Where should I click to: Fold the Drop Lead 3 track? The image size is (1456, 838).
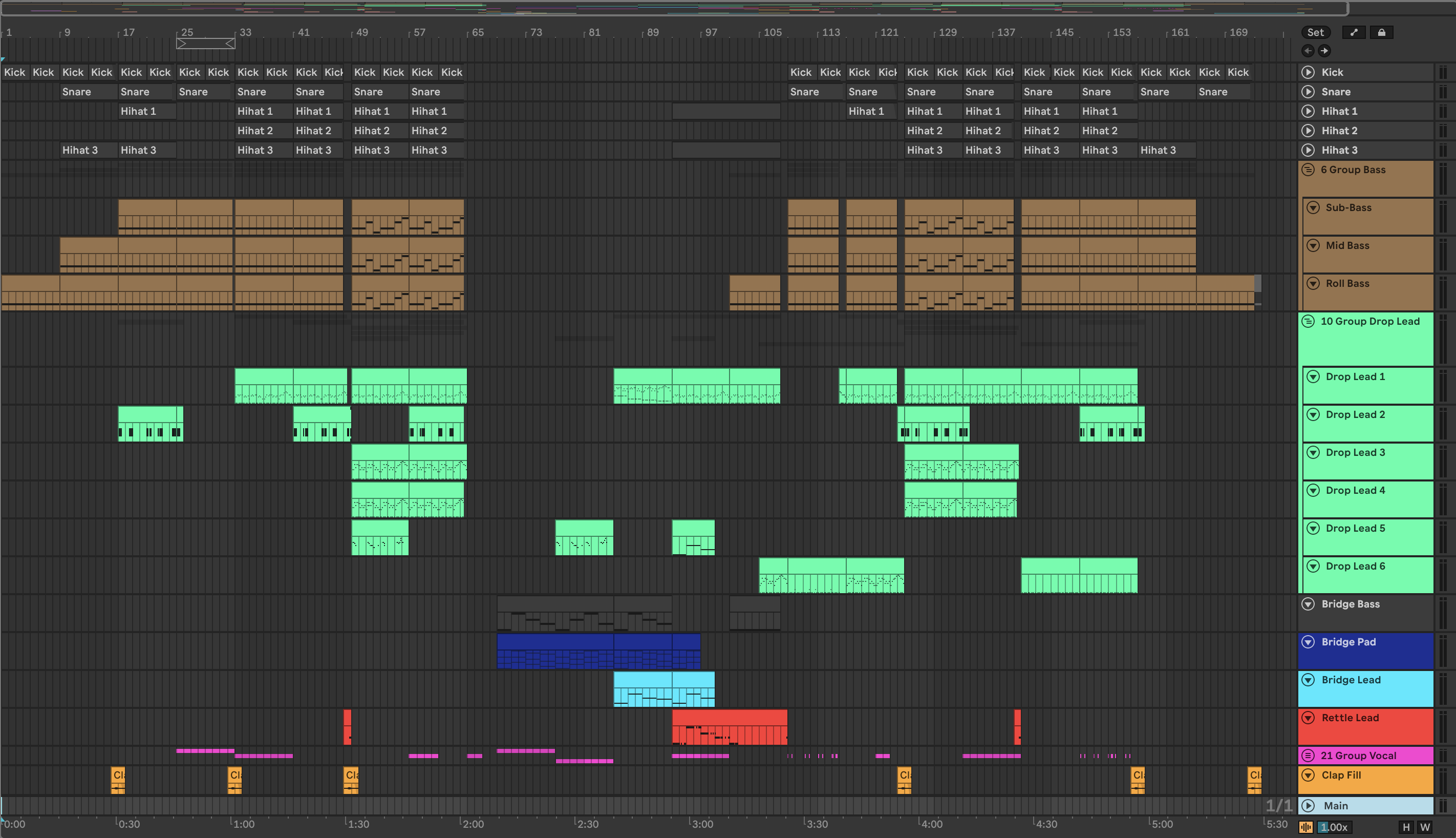[1313, 452]
